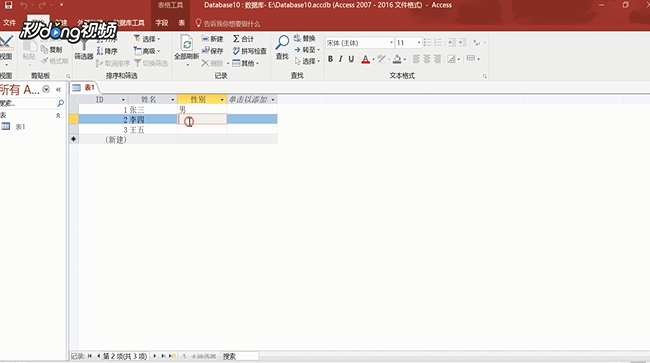650x363 pixels.
Task: Open the 文件 (File) menu
Action: tap(9, 23)
